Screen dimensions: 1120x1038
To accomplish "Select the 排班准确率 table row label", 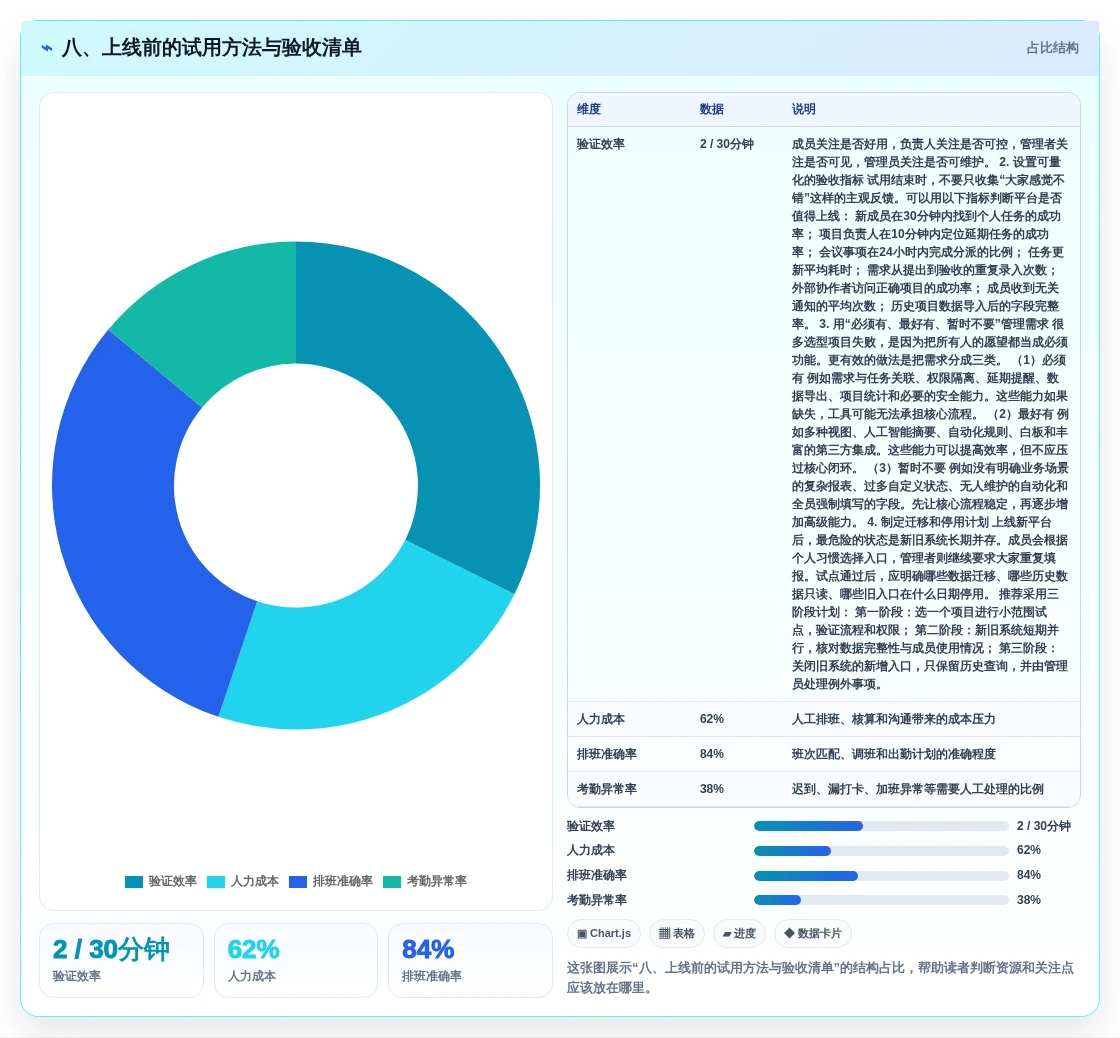I will (607, 754).
